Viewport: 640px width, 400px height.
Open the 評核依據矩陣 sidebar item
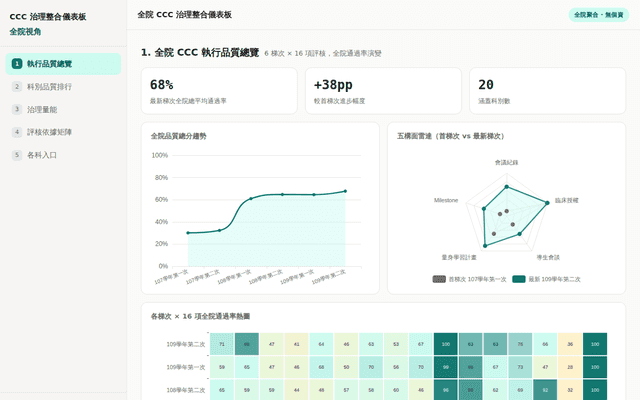(x=63, y=132)
